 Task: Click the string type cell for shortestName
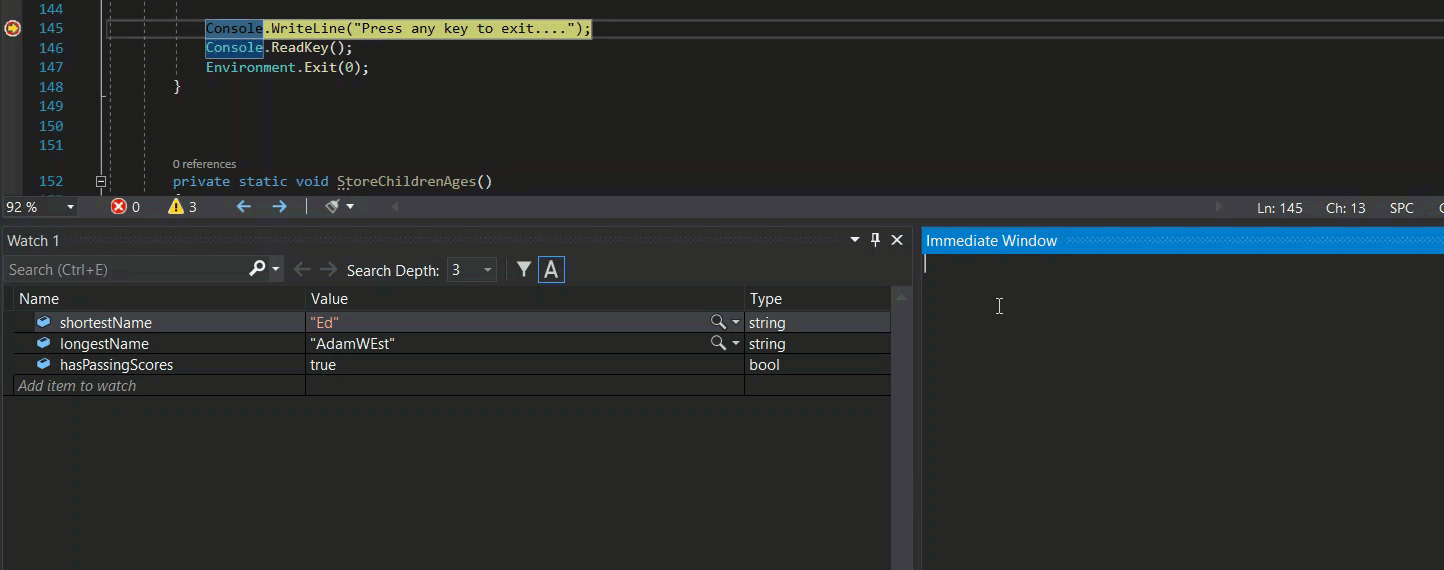pyautogui.click(x=817, y=323)
